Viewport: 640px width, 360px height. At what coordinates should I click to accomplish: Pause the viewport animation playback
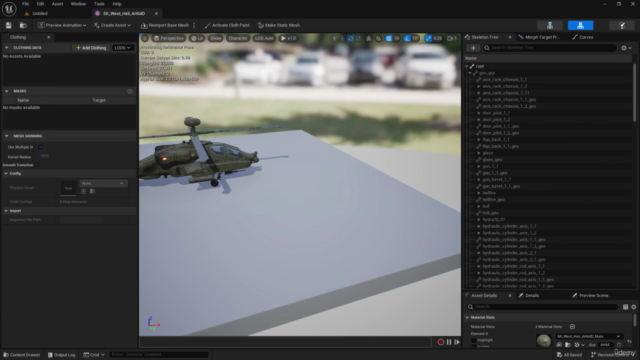tap(449, 342)
